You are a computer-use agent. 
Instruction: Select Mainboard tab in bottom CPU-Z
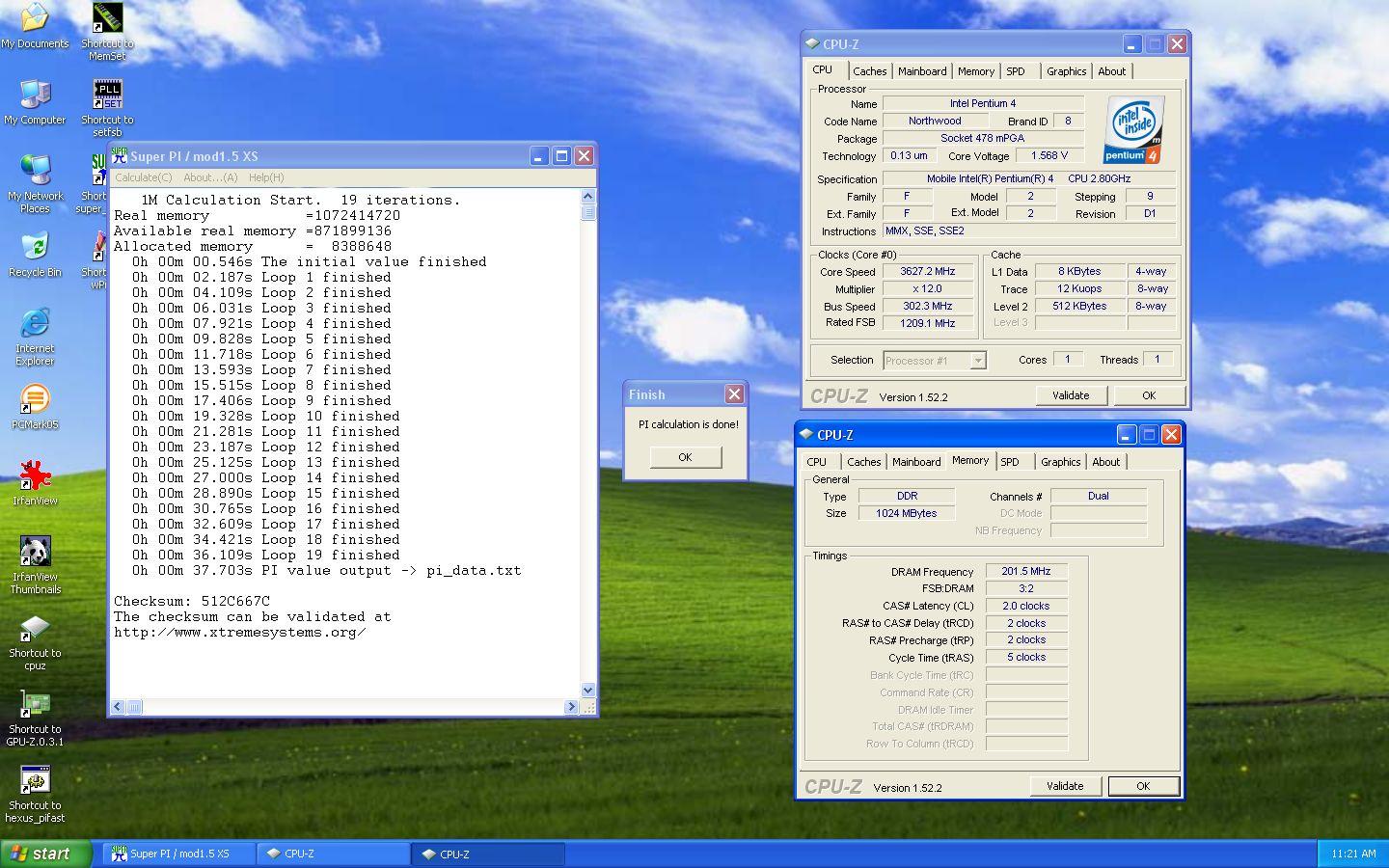click(x=916, y=462)
